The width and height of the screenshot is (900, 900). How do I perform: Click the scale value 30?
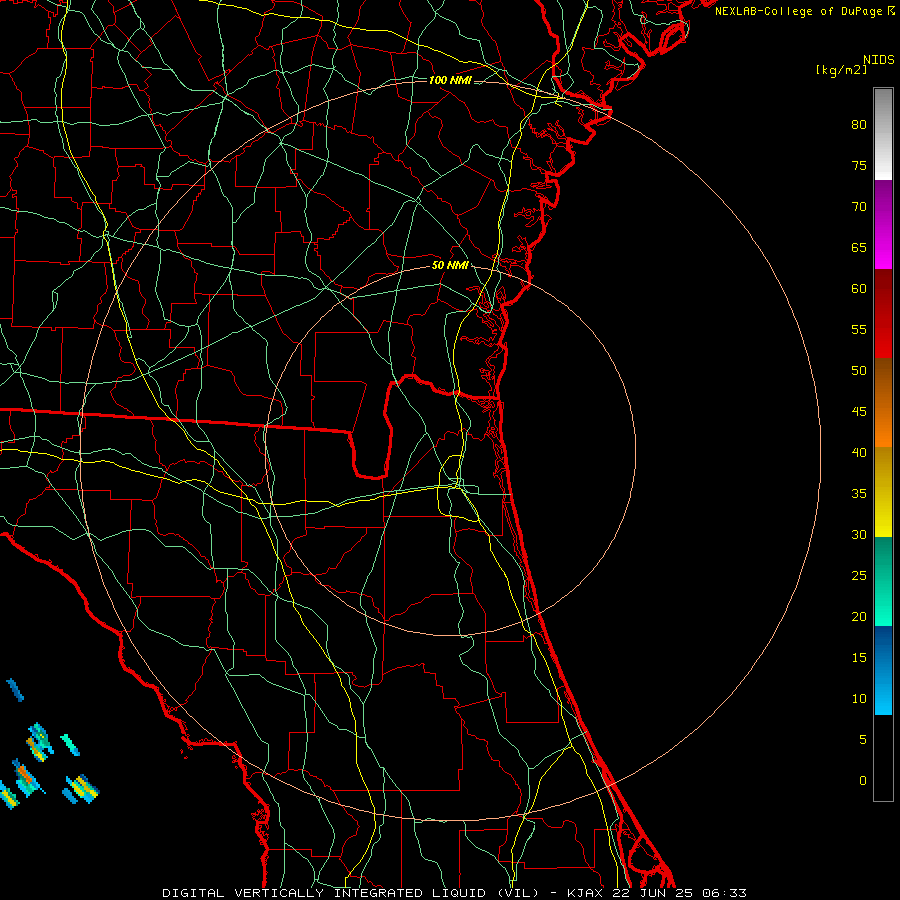[859, 535]
